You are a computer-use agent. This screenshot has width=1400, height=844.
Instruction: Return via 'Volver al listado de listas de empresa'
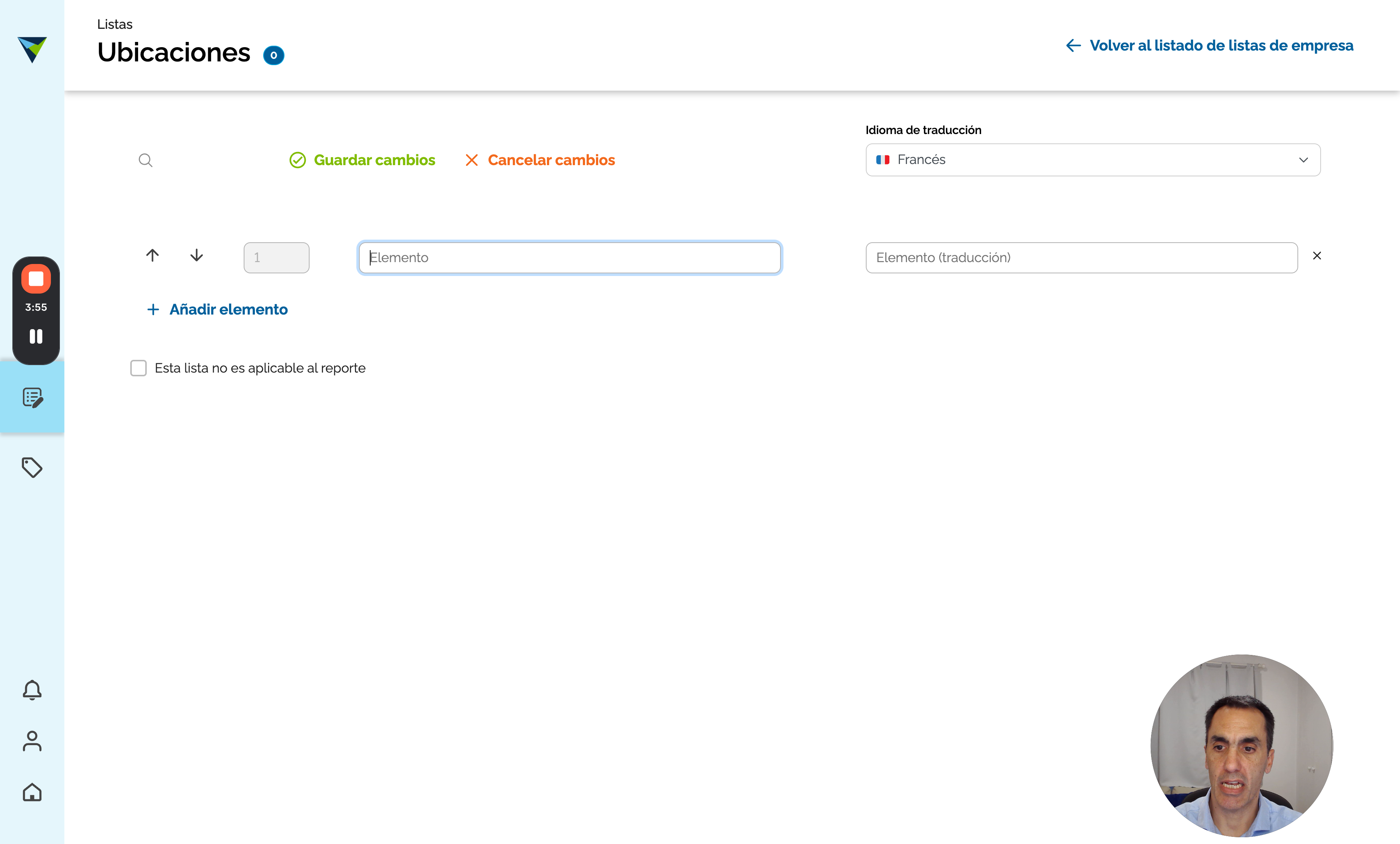(1210, 45)
